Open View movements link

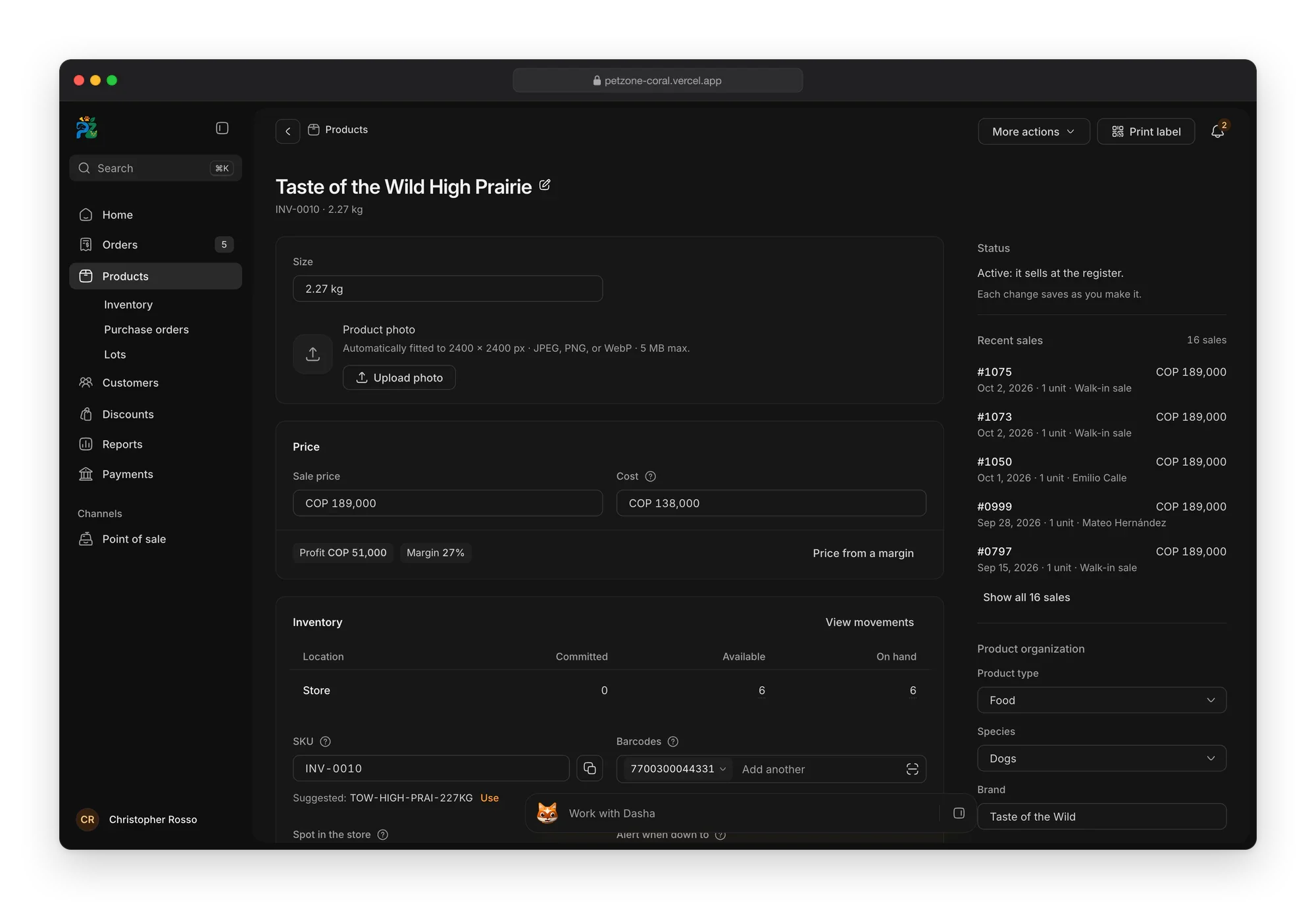pyautogui.click(x=869, y=622)
